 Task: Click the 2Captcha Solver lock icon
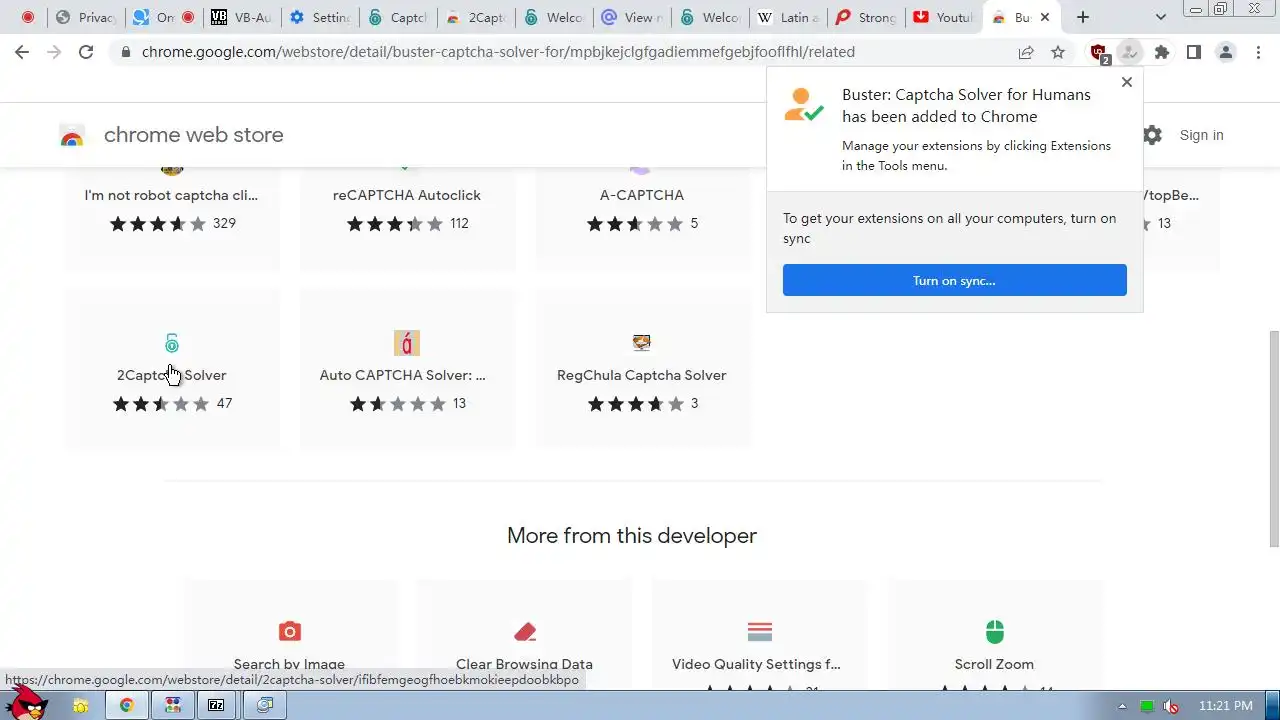click(172, 343)
